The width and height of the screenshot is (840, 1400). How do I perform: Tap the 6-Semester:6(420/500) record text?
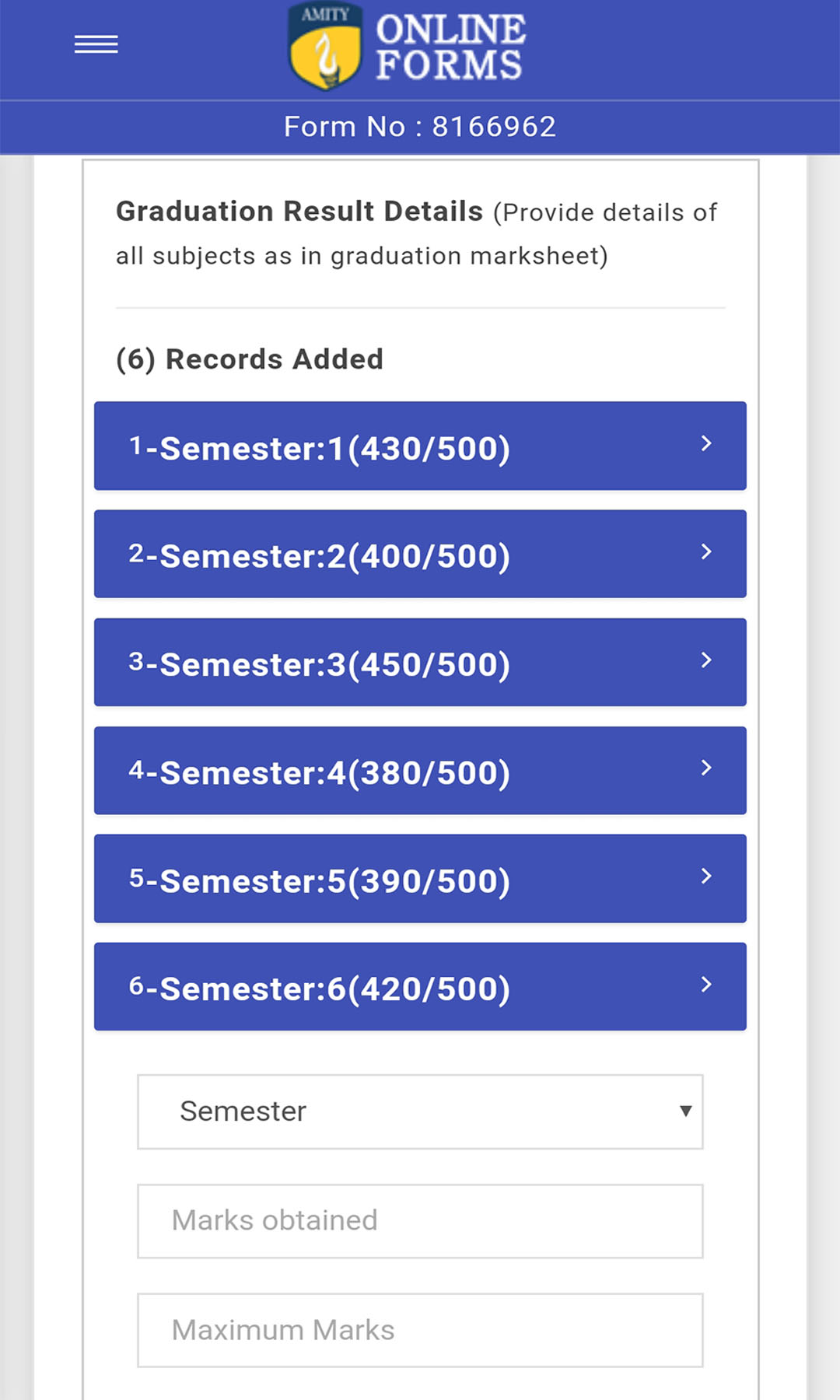point(319,989)
